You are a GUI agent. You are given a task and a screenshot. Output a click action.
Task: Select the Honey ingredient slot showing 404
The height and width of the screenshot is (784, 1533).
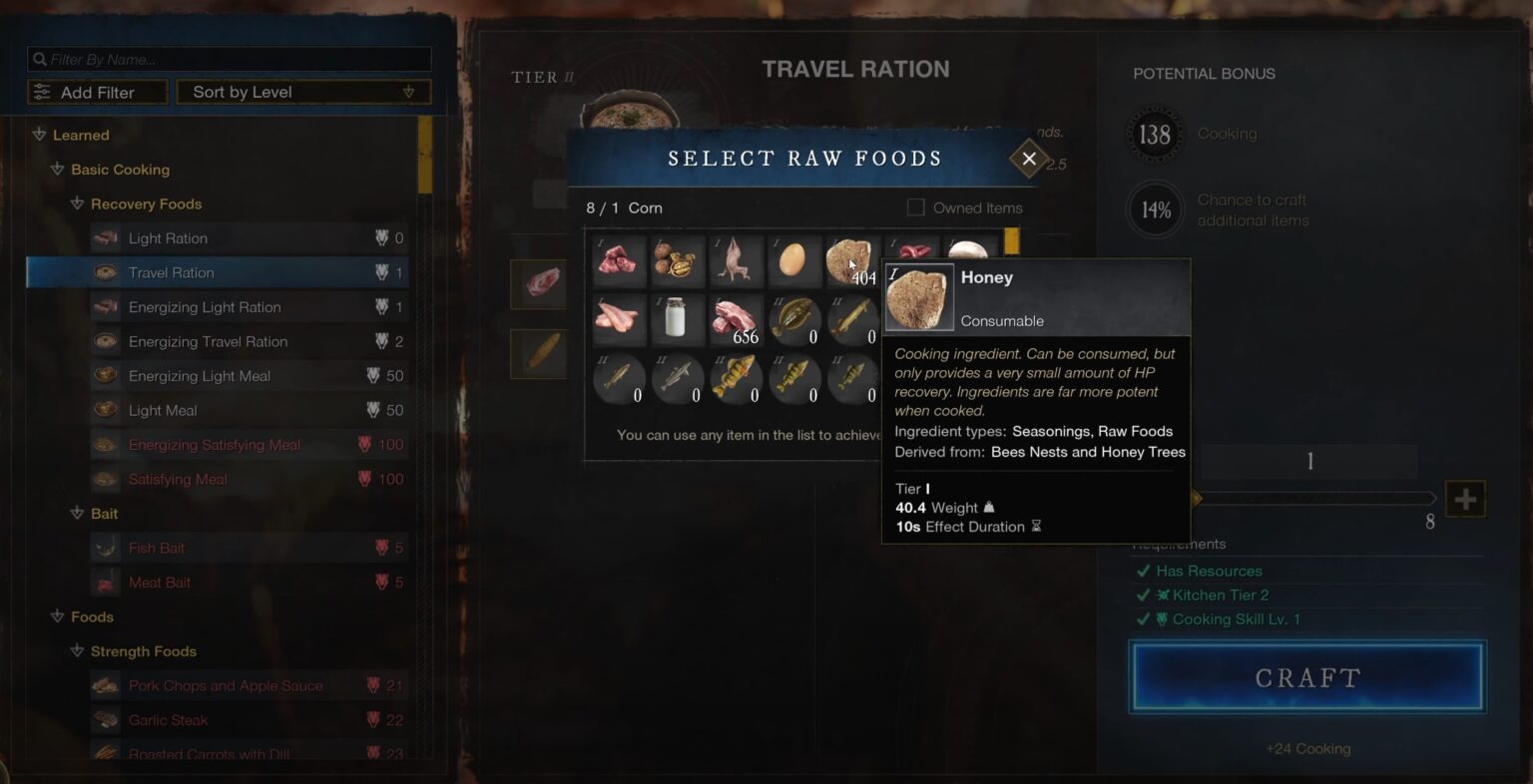(853, 260)
